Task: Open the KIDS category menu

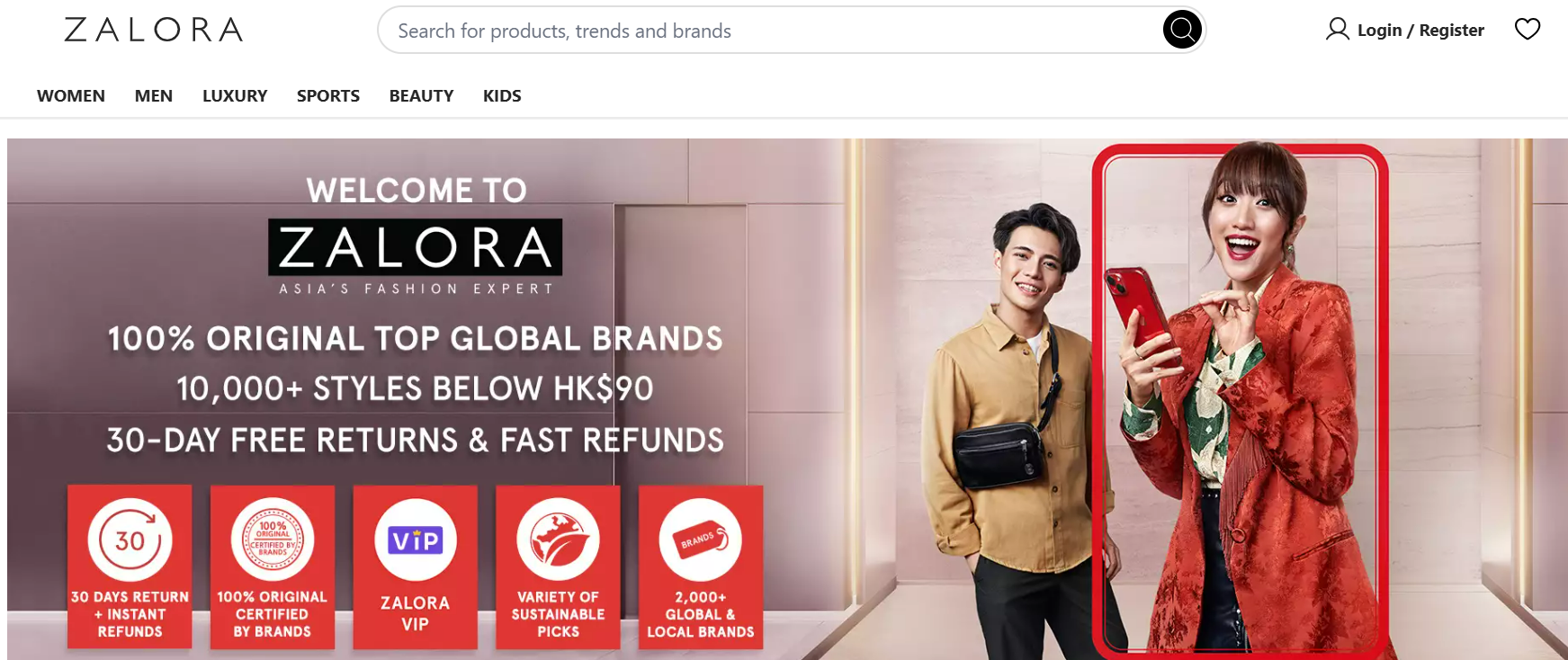Action: [x=502, y=95]
